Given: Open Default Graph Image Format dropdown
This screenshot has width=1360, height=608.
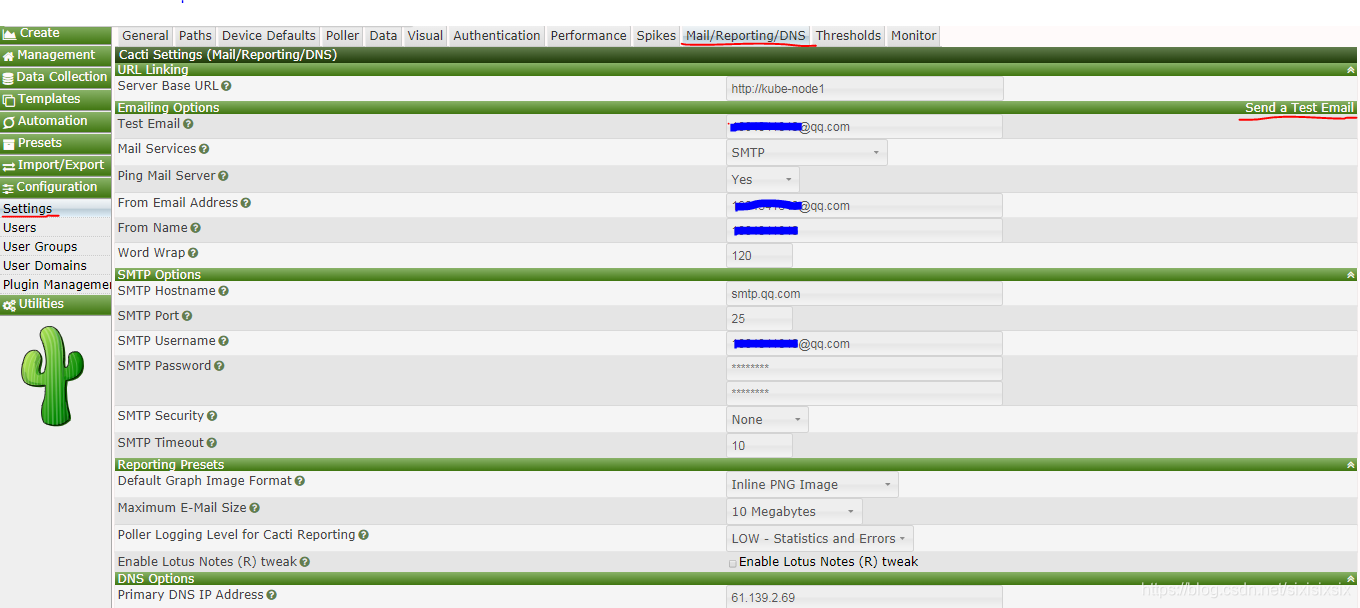Looking at the screenshot, I should click(x=812, y=485).
